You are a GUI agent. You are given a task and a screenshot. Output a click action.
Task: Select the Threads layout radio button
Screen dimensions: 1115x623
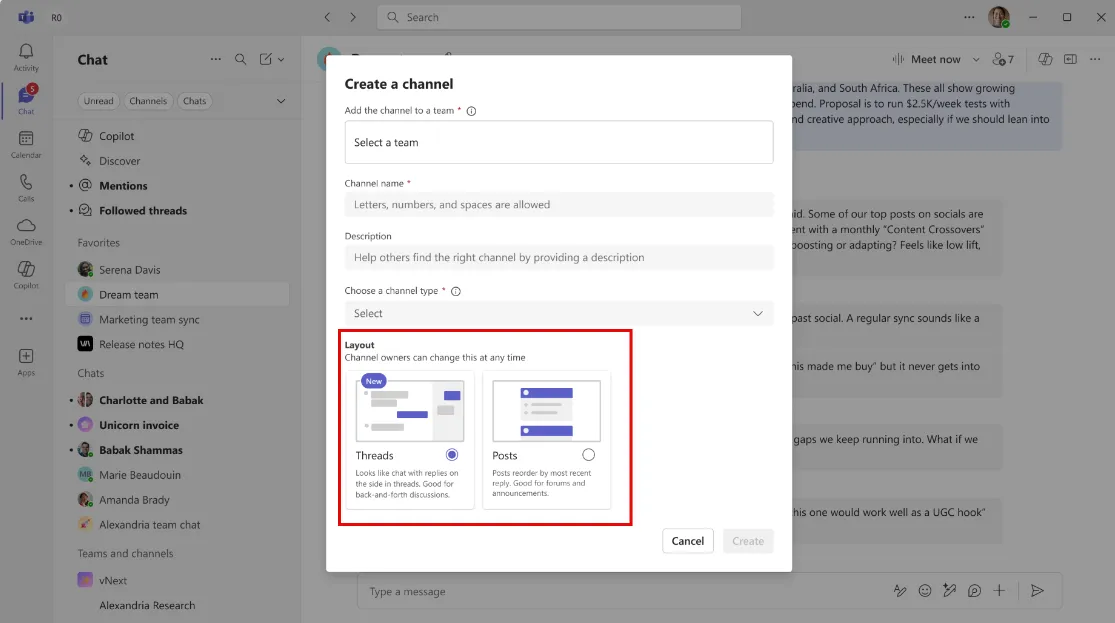point(452,455)
